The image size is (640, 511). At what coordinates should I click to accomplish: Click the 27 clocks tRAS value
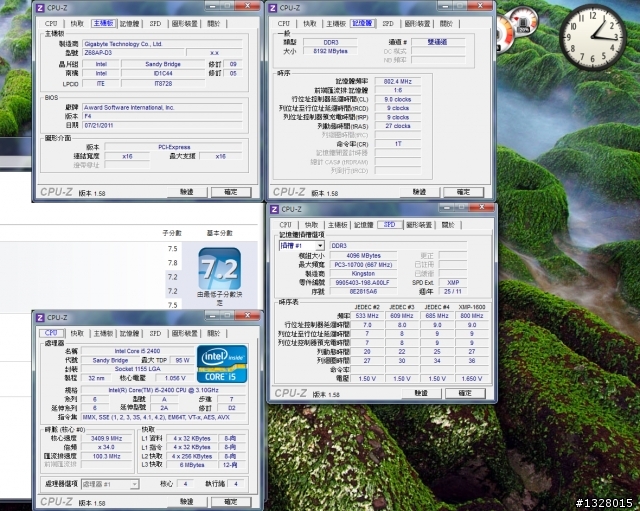coord(398,126)
